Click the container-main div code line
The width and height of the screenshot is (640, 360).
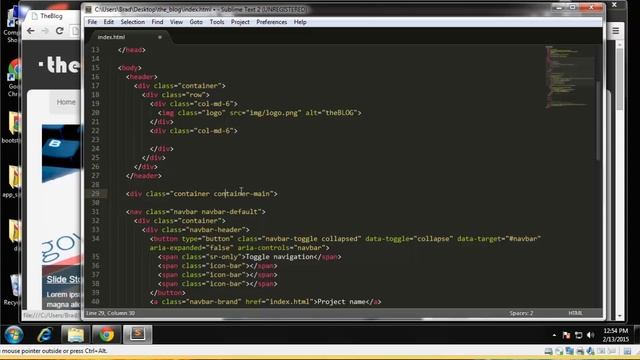pyautogui.click(x=202, y=193)
